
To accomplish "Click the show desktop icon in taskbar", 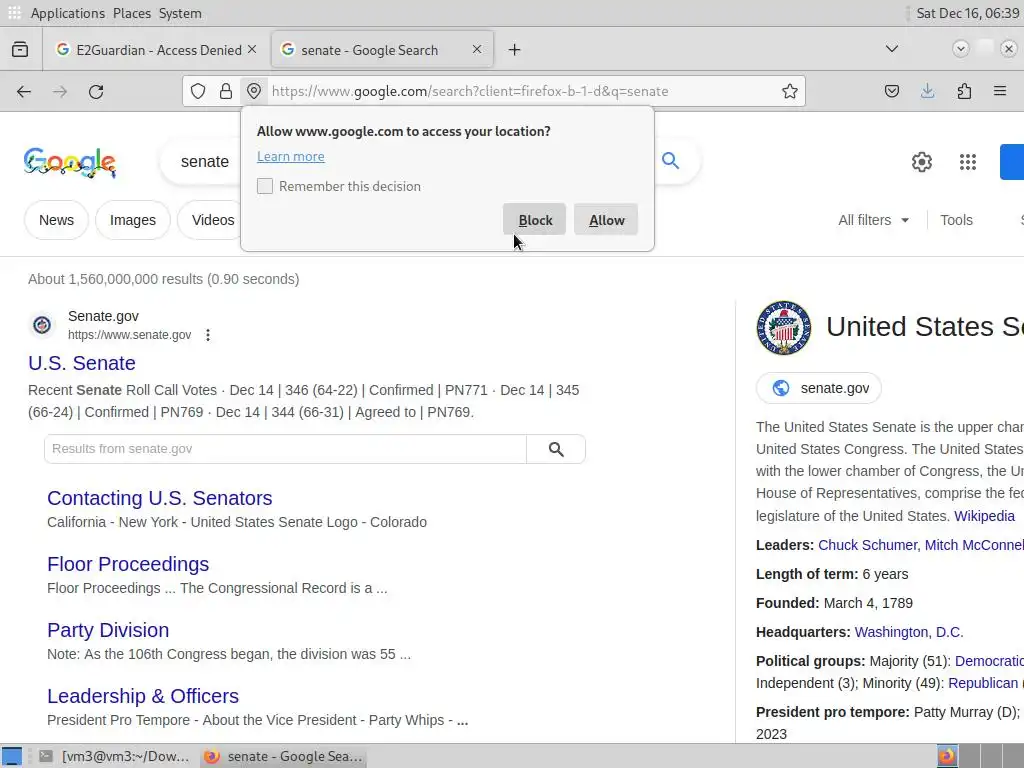I will pos(12,756).
